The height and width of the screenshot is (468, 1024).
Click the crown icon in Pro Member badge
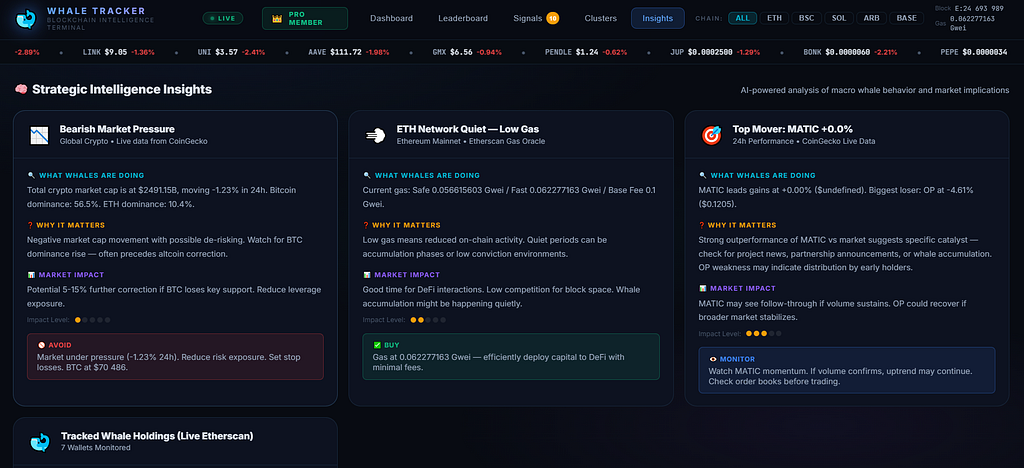click(x=277, y=18)
